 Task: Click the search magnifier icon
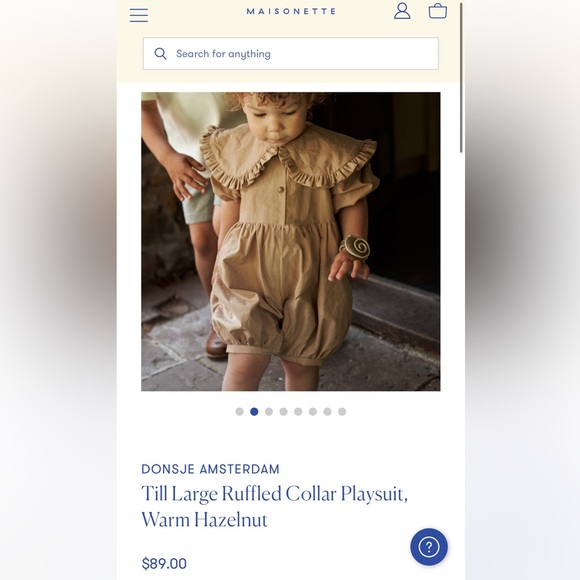pyautogui.click(x=160, y=54)
